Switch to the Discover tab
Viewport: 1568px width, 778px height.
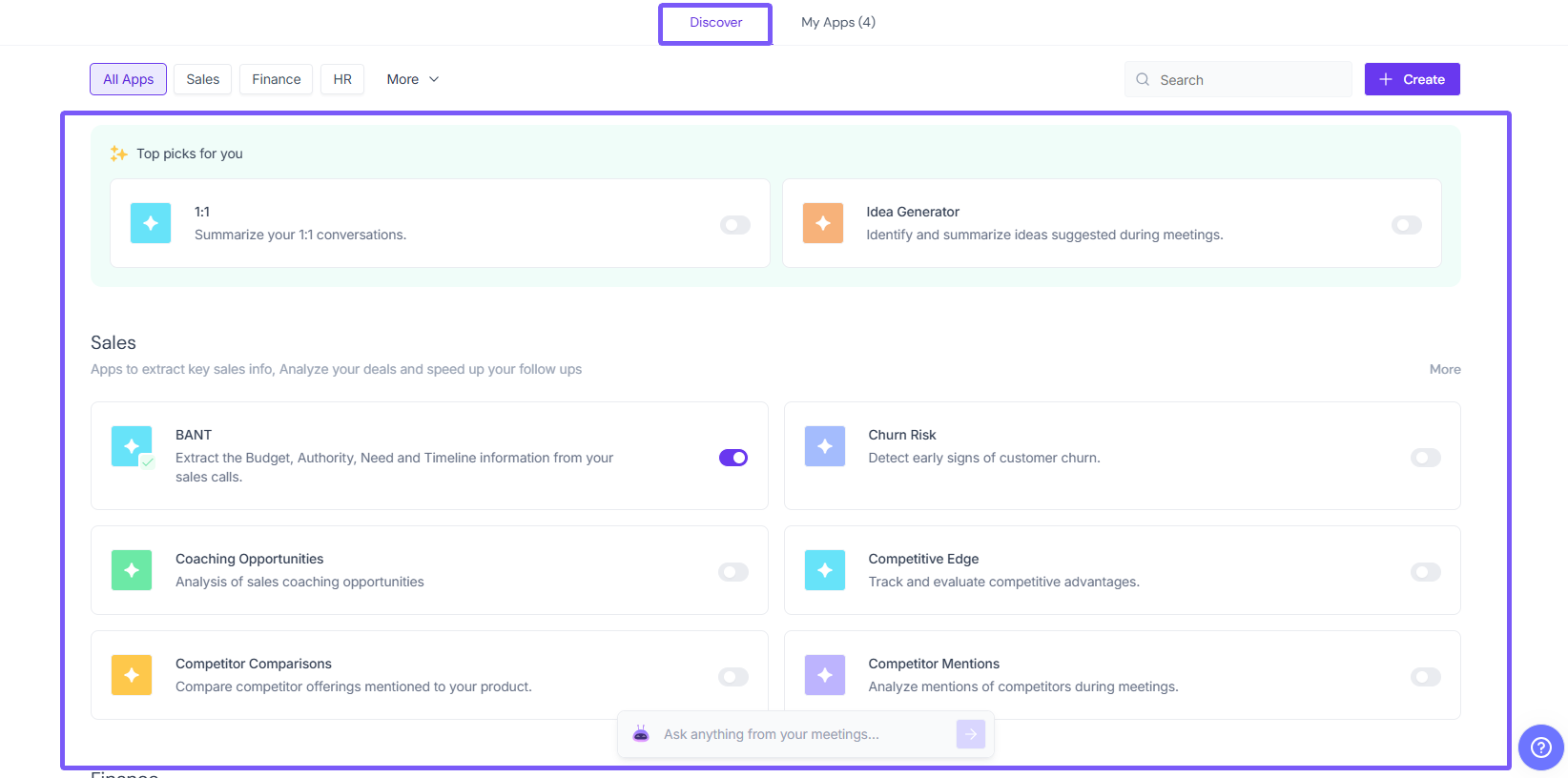click(715, 23)
